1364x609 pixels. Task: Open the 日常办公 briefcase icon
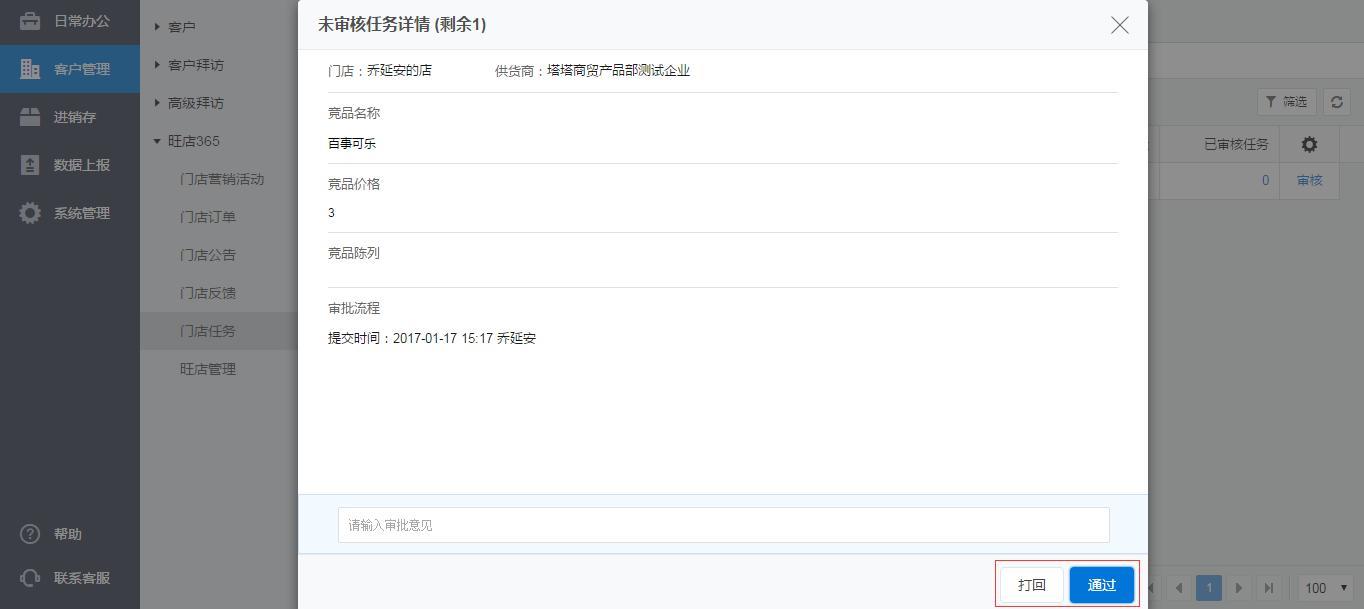(30, 21)
